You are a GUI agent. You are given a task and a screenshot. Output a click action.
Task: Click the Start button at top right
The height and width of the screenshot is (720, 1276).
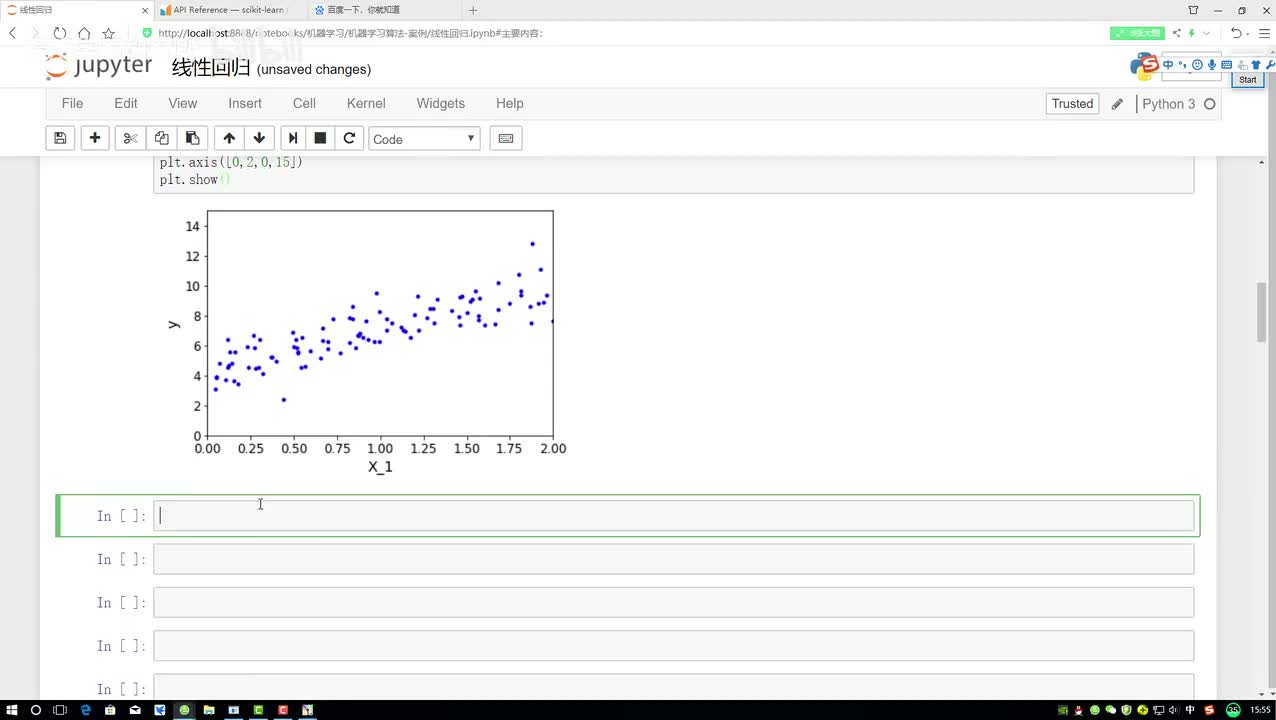1248,79
